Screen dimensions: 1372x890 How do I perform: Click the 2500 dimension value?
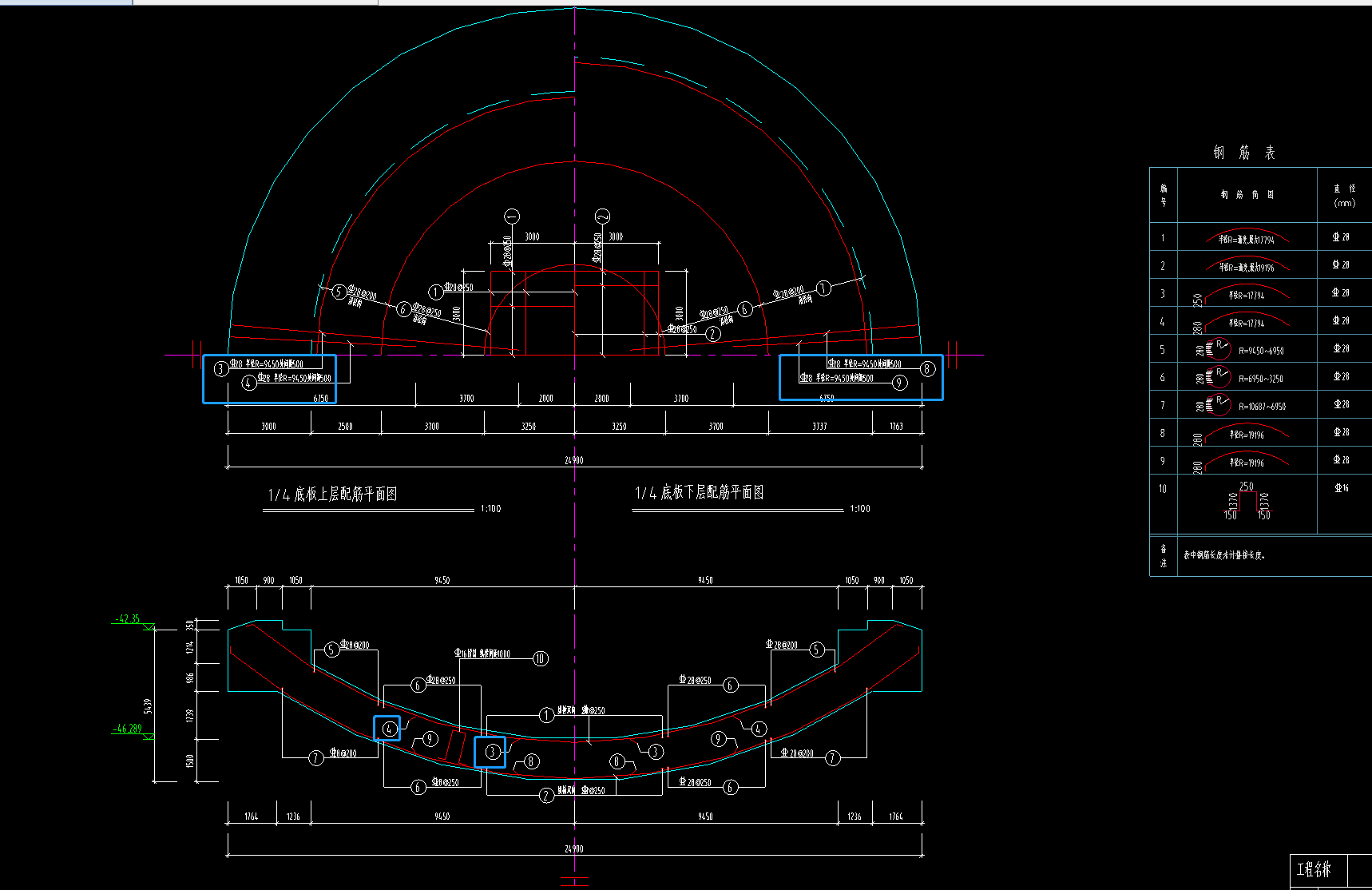pyautogui.click(x=345, y=427)
